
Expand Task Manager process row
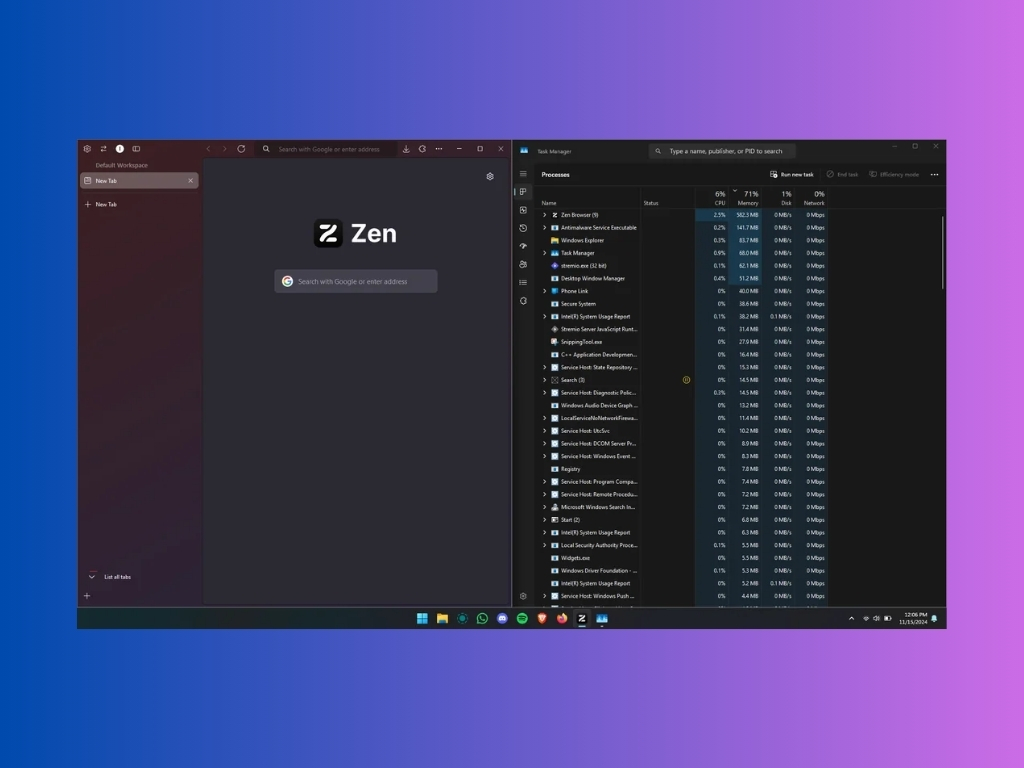tap(545, 253)
